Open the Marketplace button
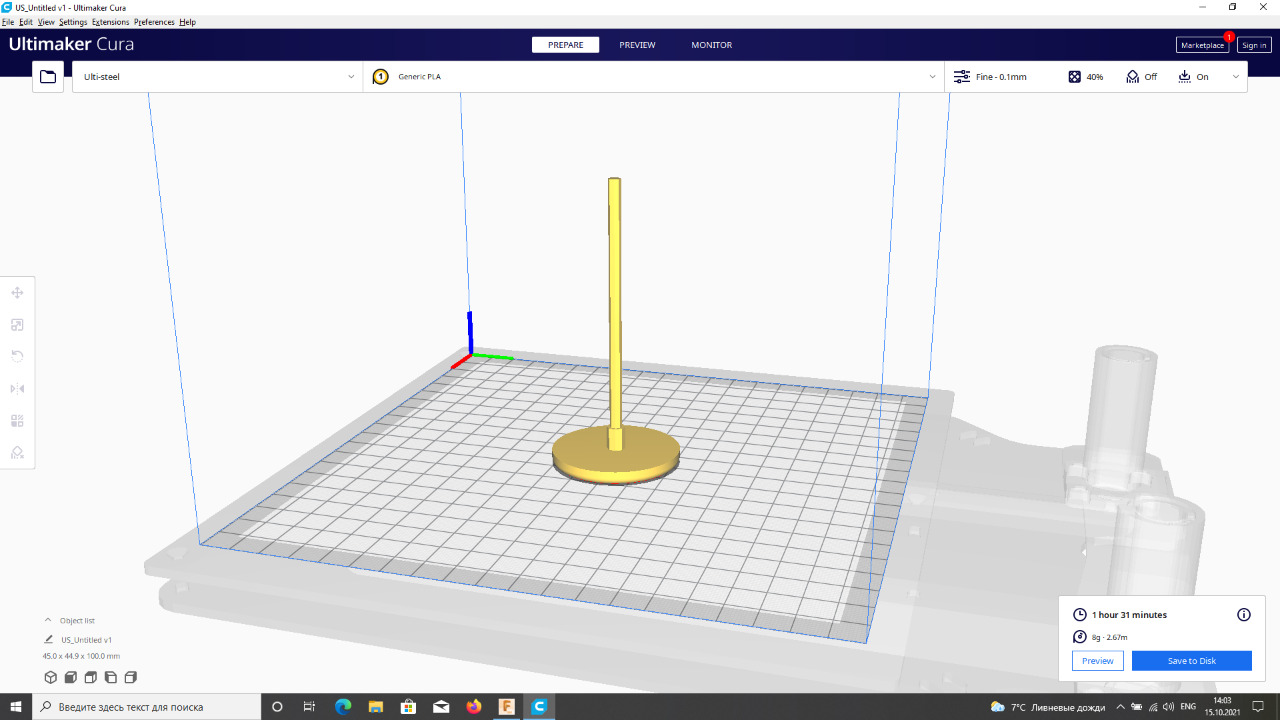 click(x=1201, y=45)
